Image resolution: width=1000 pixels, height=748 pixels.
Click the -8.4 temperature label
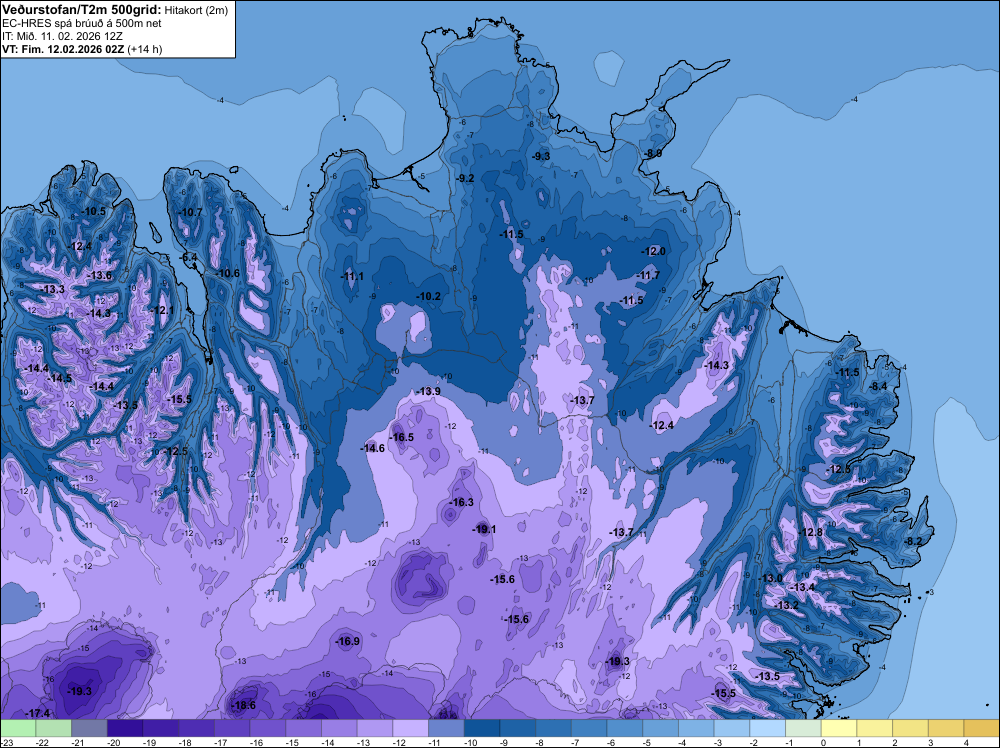click(878, 386)
